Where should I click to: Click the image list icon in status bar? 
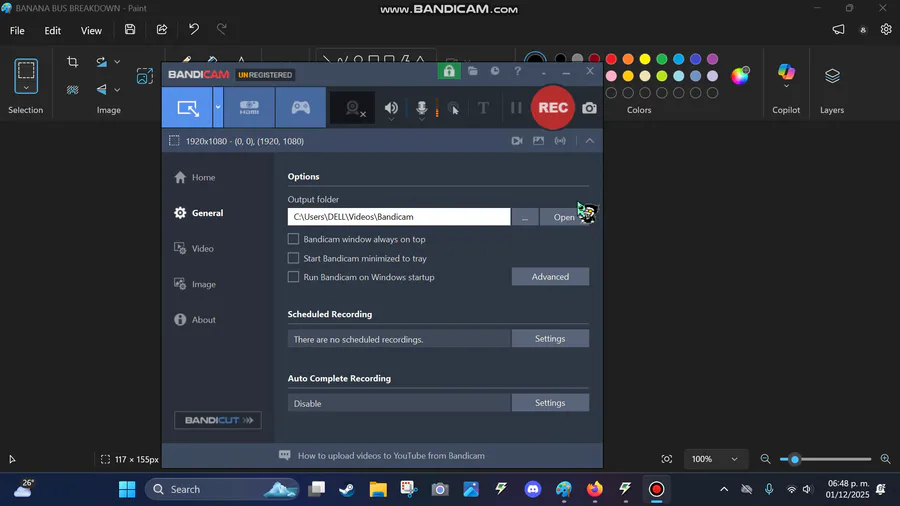(538, 141)
